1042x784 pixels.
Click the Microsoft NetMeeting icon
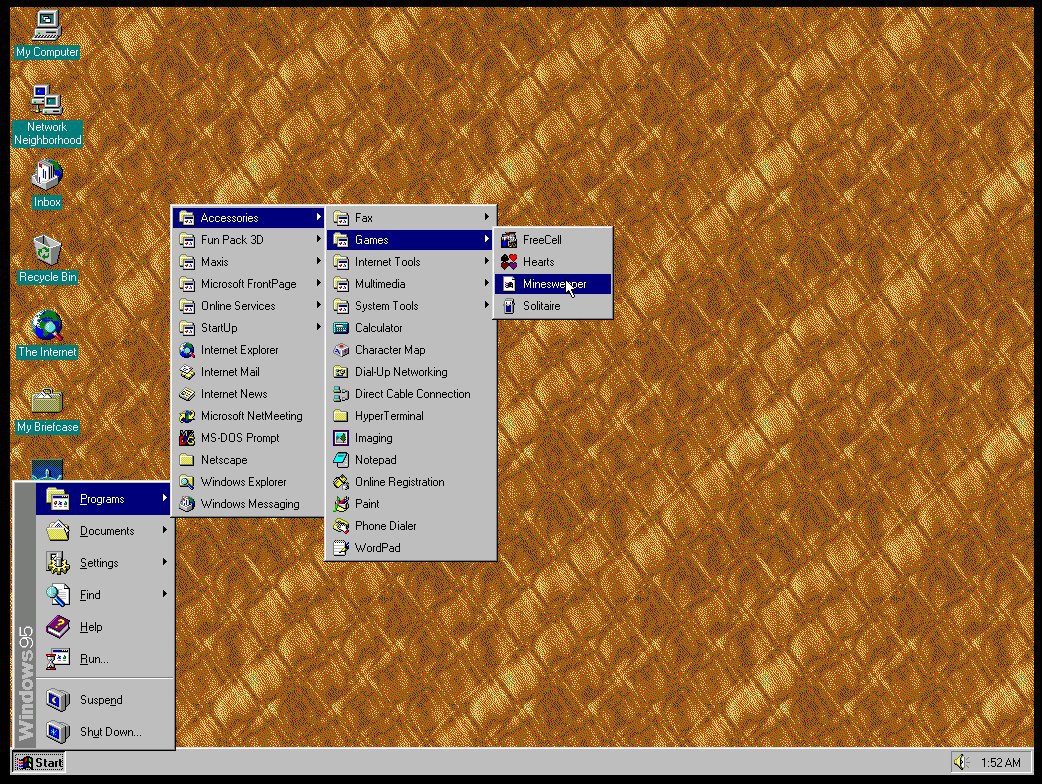pos(187,416)
